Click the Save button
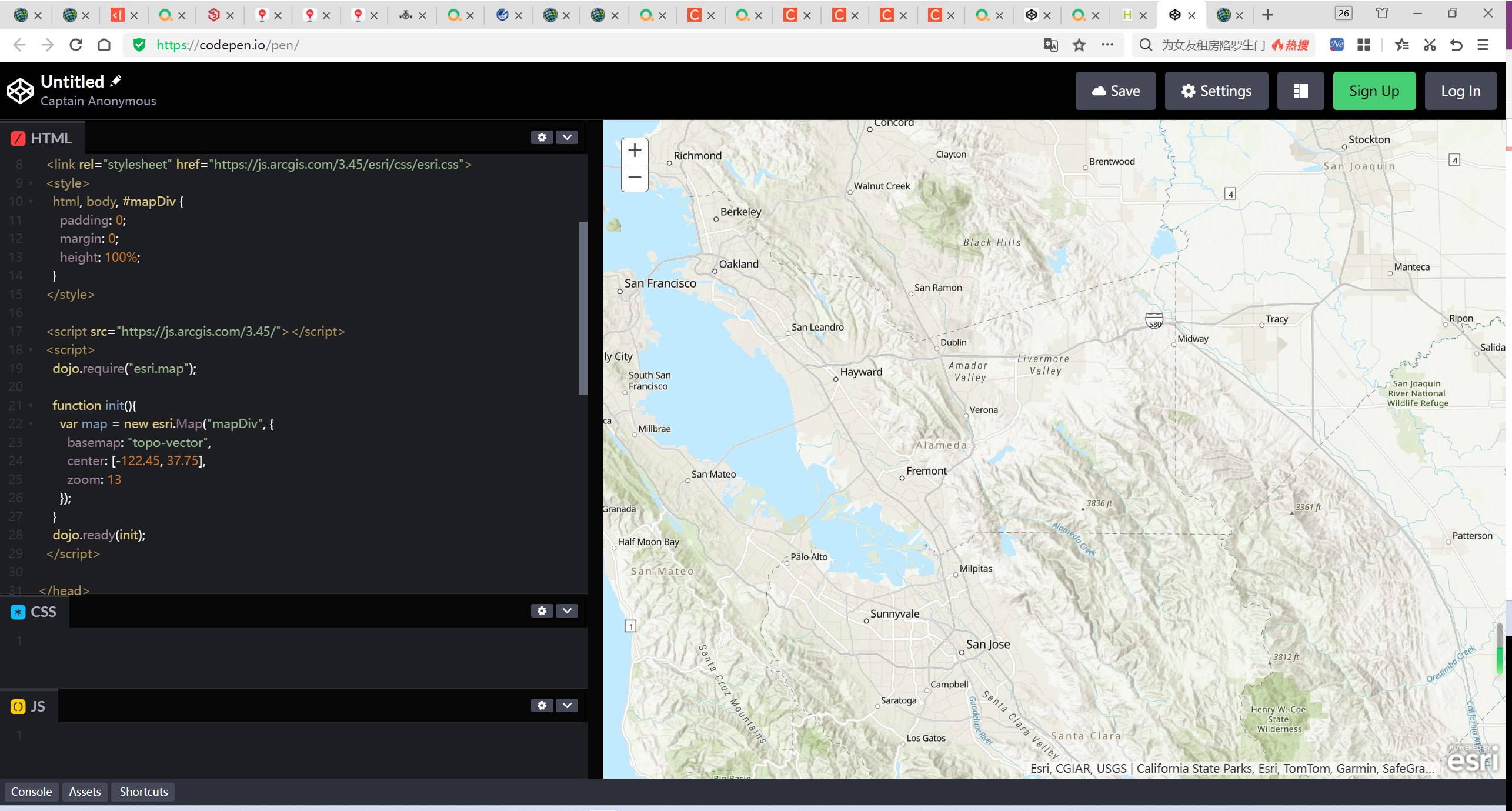The height and width of the screenshot is (811, 1512). pos(1115,91)
